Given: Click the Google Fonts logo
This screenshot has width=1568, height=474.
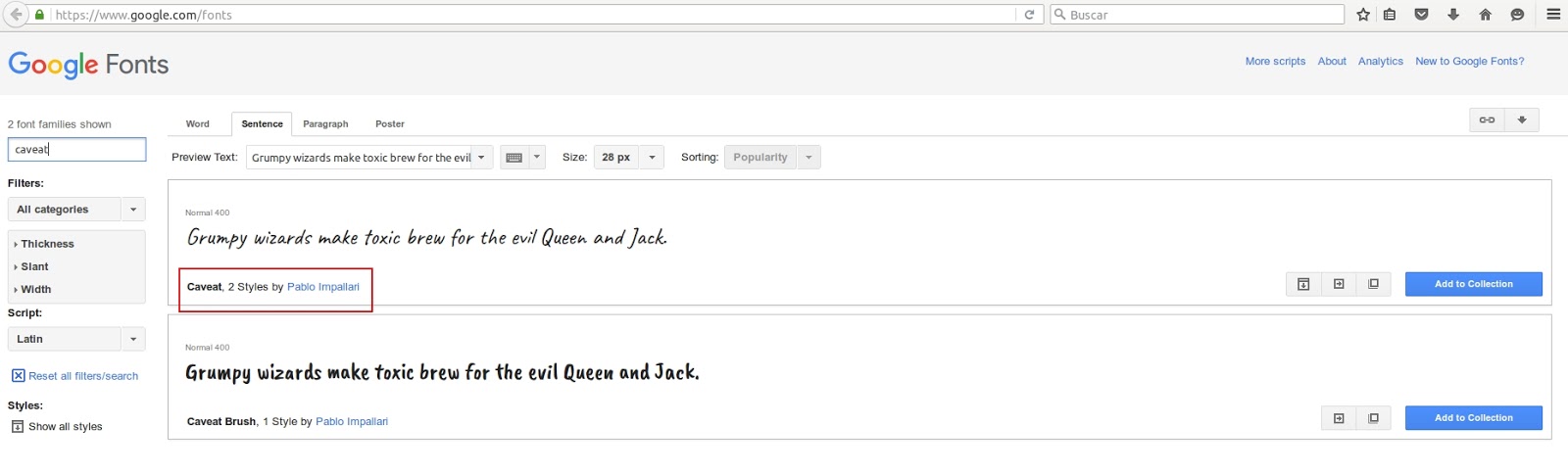Looking at the screenshot, I should point(88,65).
